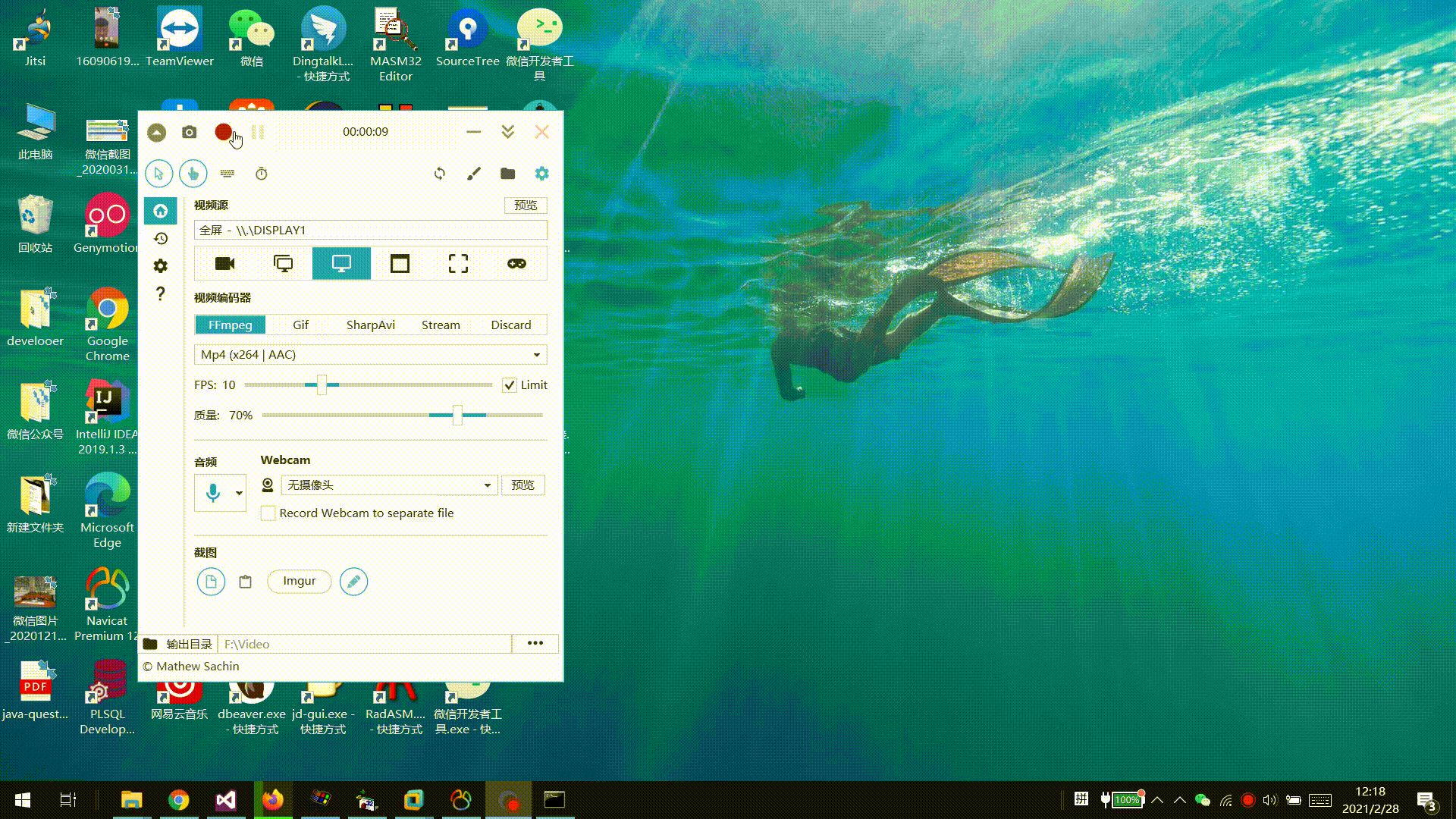The image size is (1456, 819).
Task: Select the webcam-only video source icon
Action: [x=225, y=264]
